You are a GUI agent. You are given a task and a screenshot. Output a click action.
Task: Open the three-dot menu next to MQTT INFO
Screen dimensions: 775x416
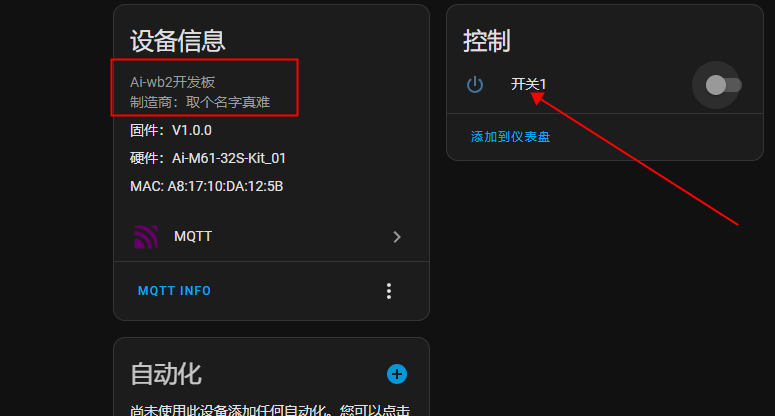click(389, 291)
